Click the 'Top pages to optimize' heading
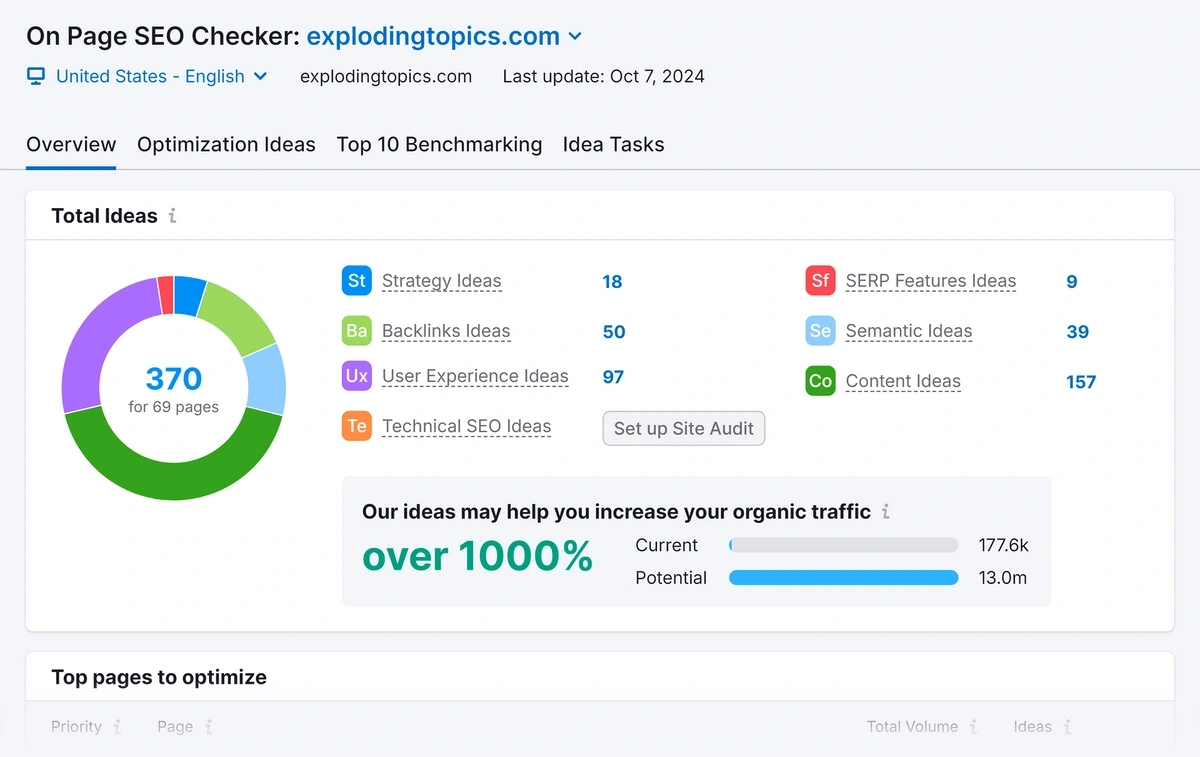 coord(159,677)
